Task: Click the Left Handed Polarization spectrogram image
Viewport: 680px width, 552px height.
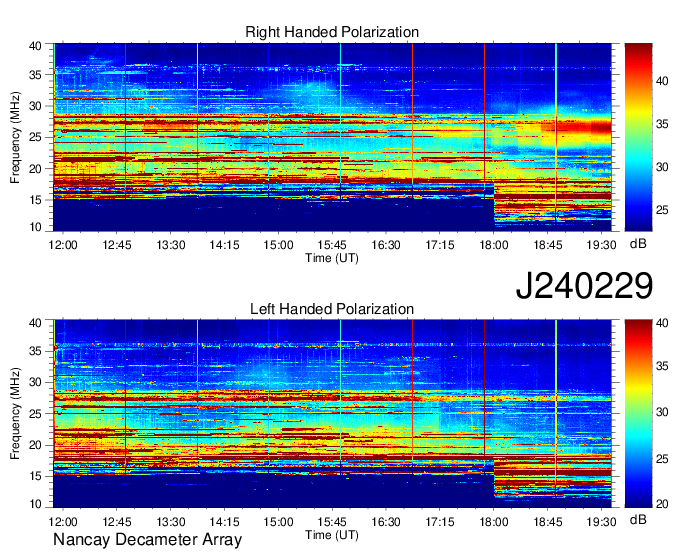Action: click(333, 414)
